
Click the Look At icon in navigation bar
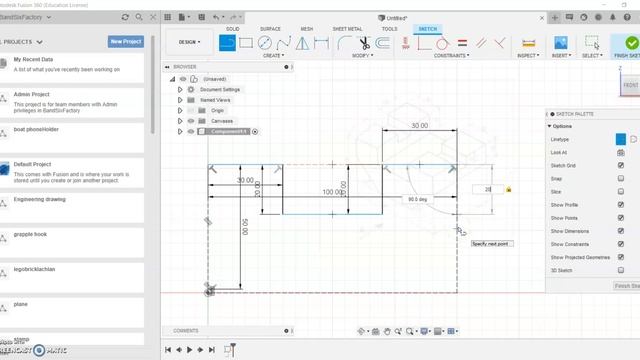point(376,331)
